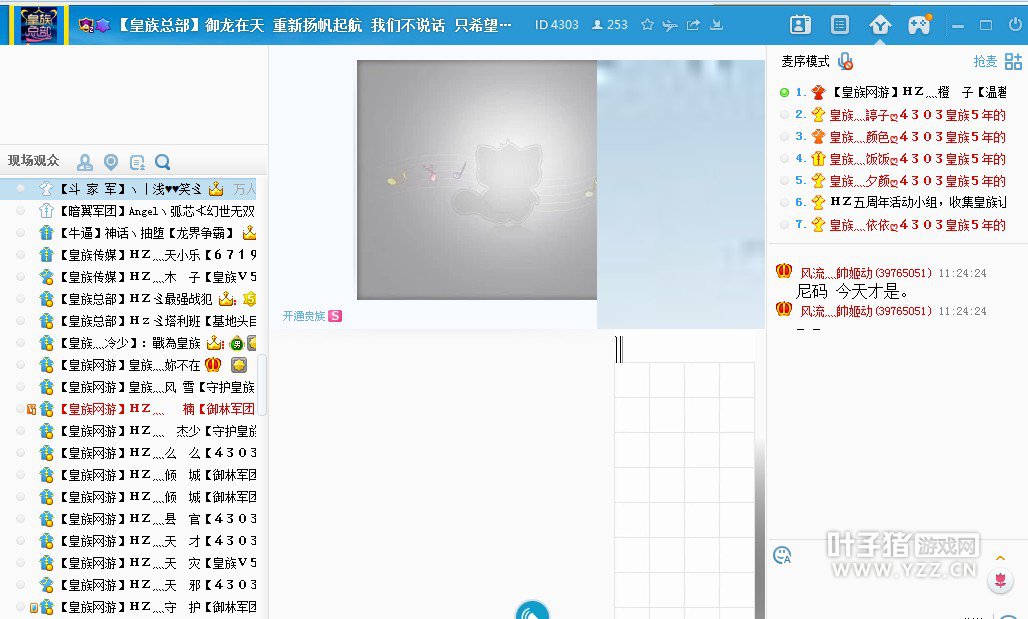Share the channel via the share icon
The image size is (1028, 619).
coord(693,25)
